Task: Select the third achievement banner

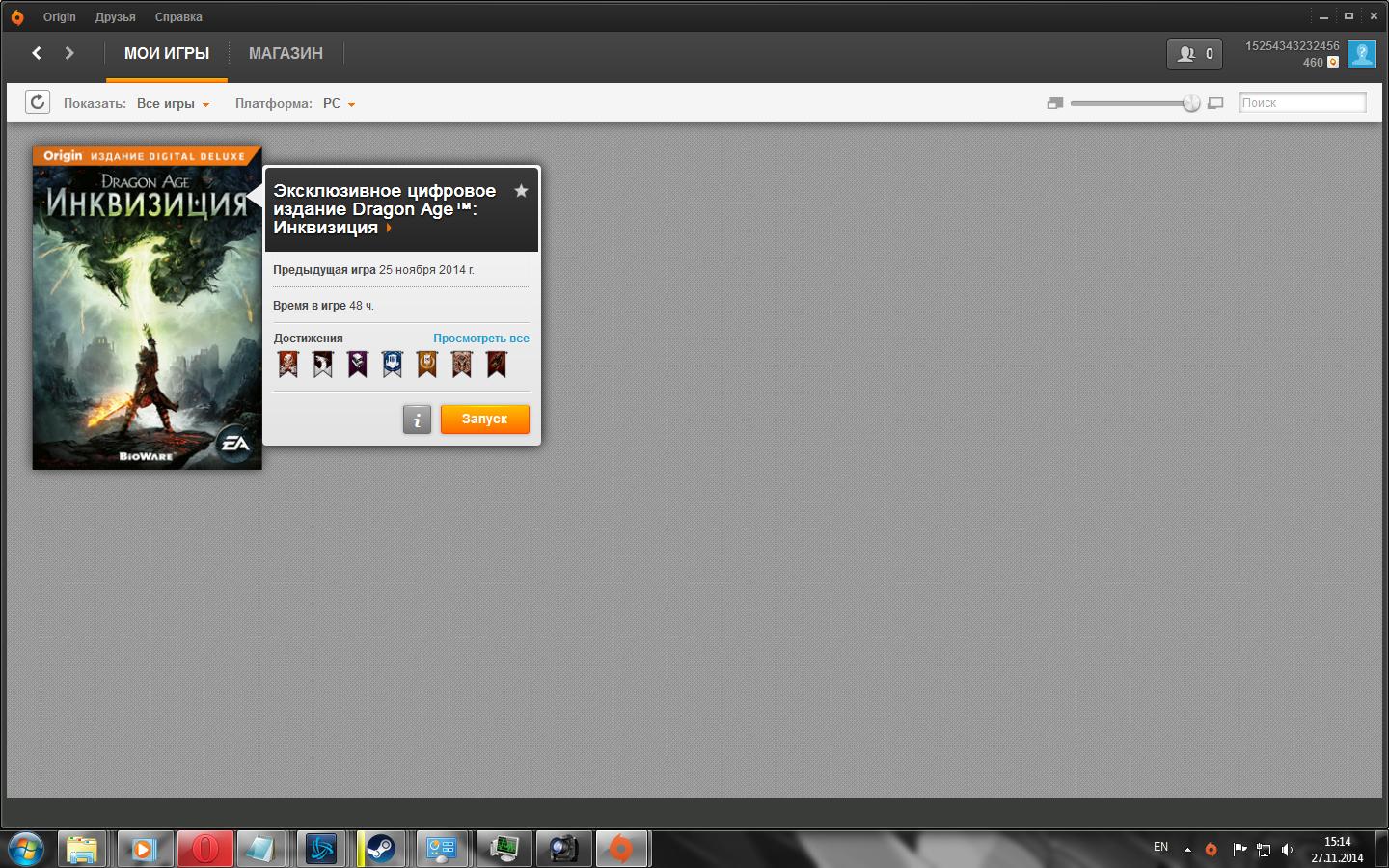Action: click(357, 364)
